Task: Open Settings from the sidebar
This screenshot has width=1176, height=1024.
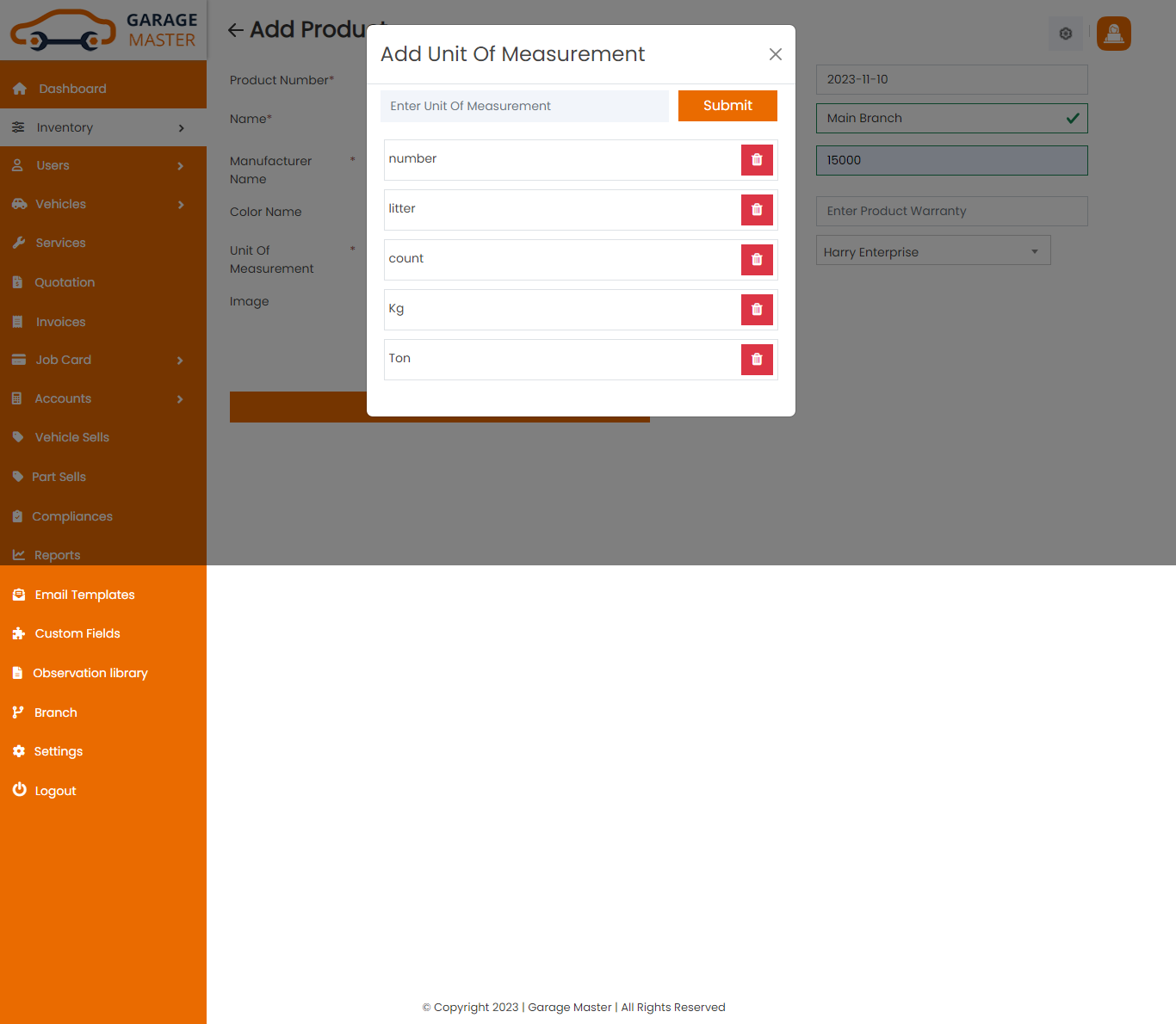Action: [x=58, y=751]
